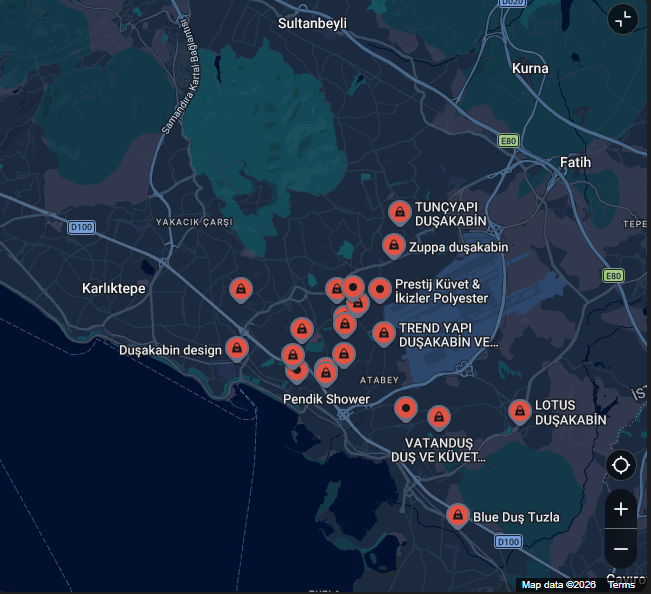Click the D100 road shield near Tuzla
Viewport: 651px width, 594px height.
pos(508,542)
